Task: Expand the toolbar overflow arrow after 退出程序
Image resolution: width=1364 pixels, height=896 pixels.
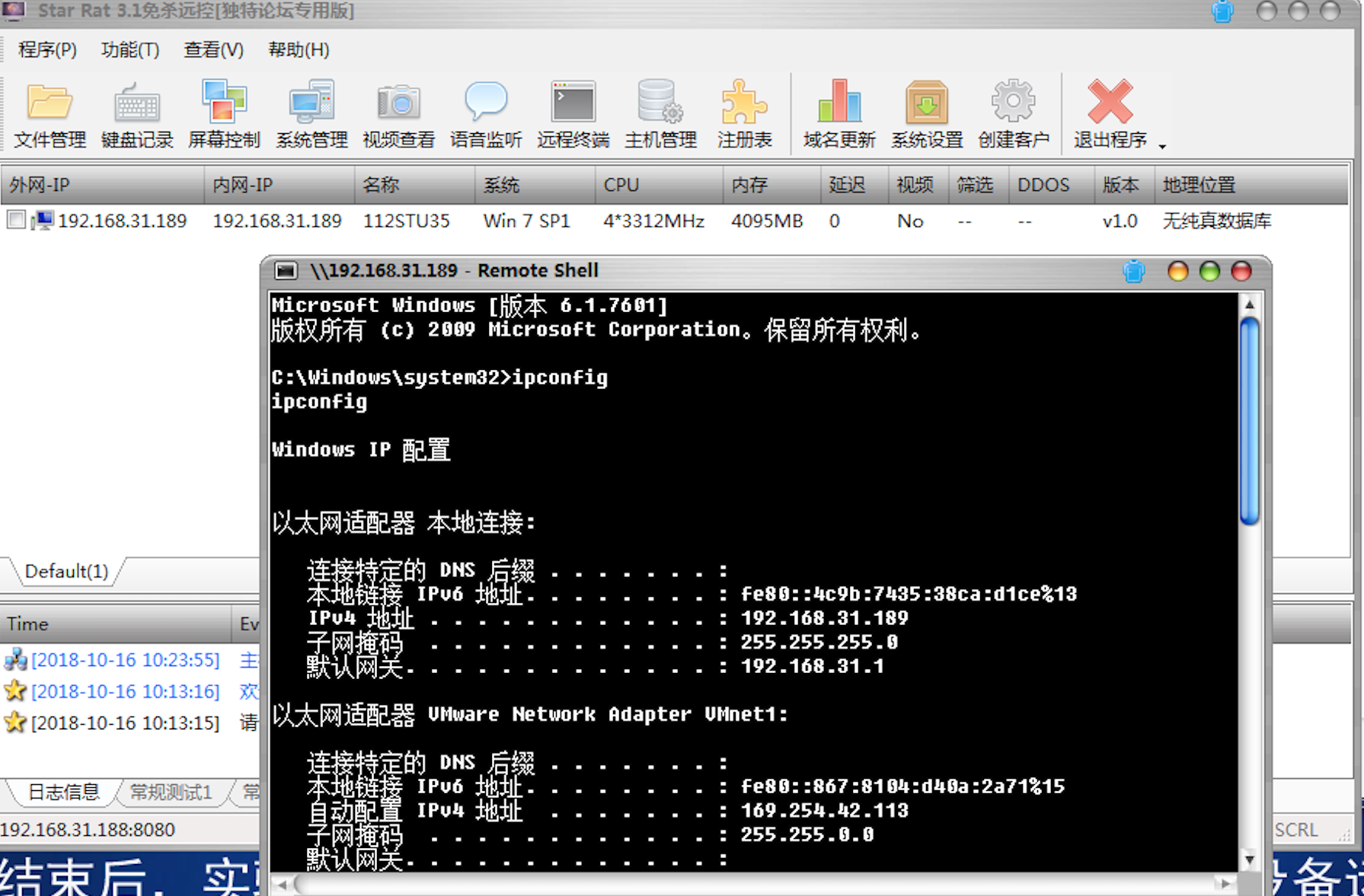Action: coord(1162,145)
